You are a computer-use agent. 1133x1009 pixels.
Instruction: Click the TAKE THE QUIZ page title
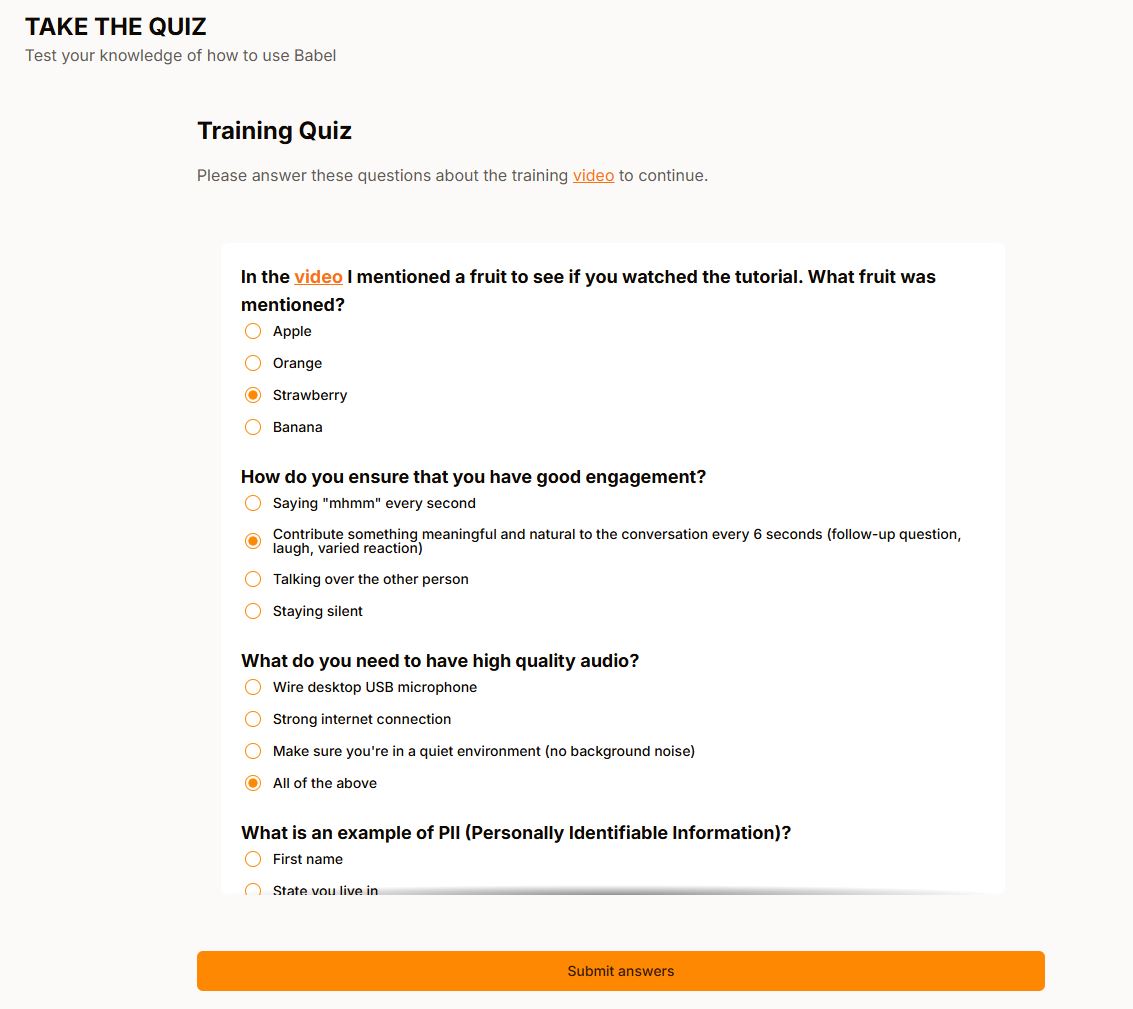click(115, 26)
